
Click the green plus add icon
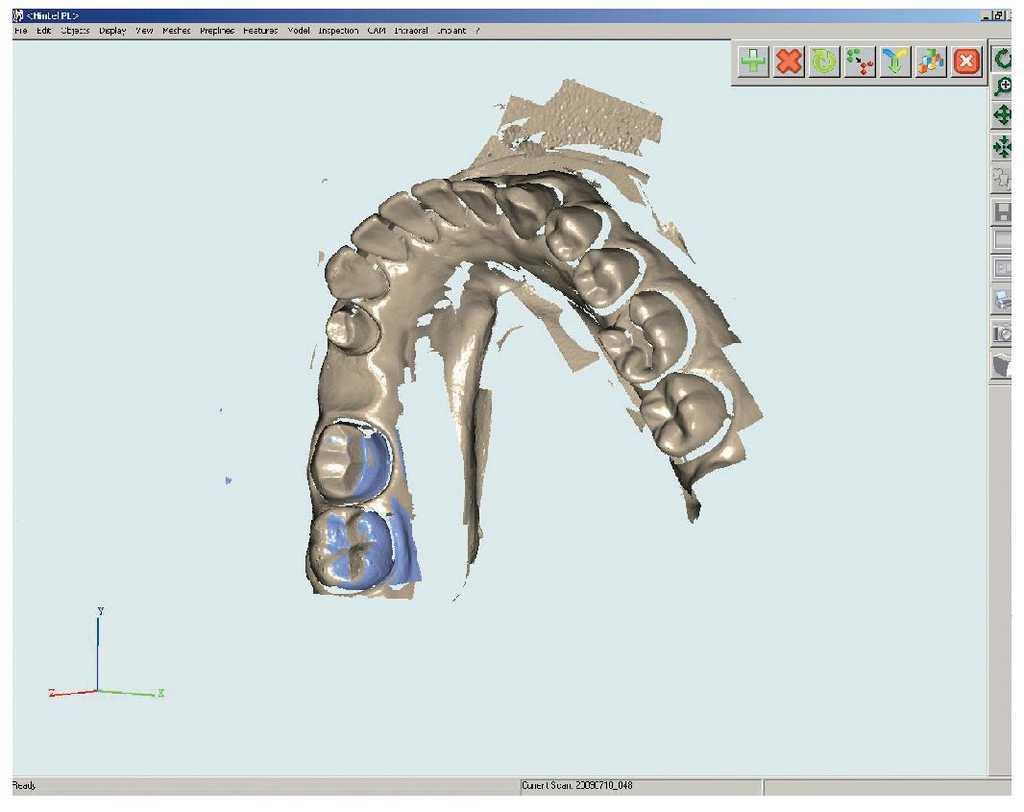753,62
